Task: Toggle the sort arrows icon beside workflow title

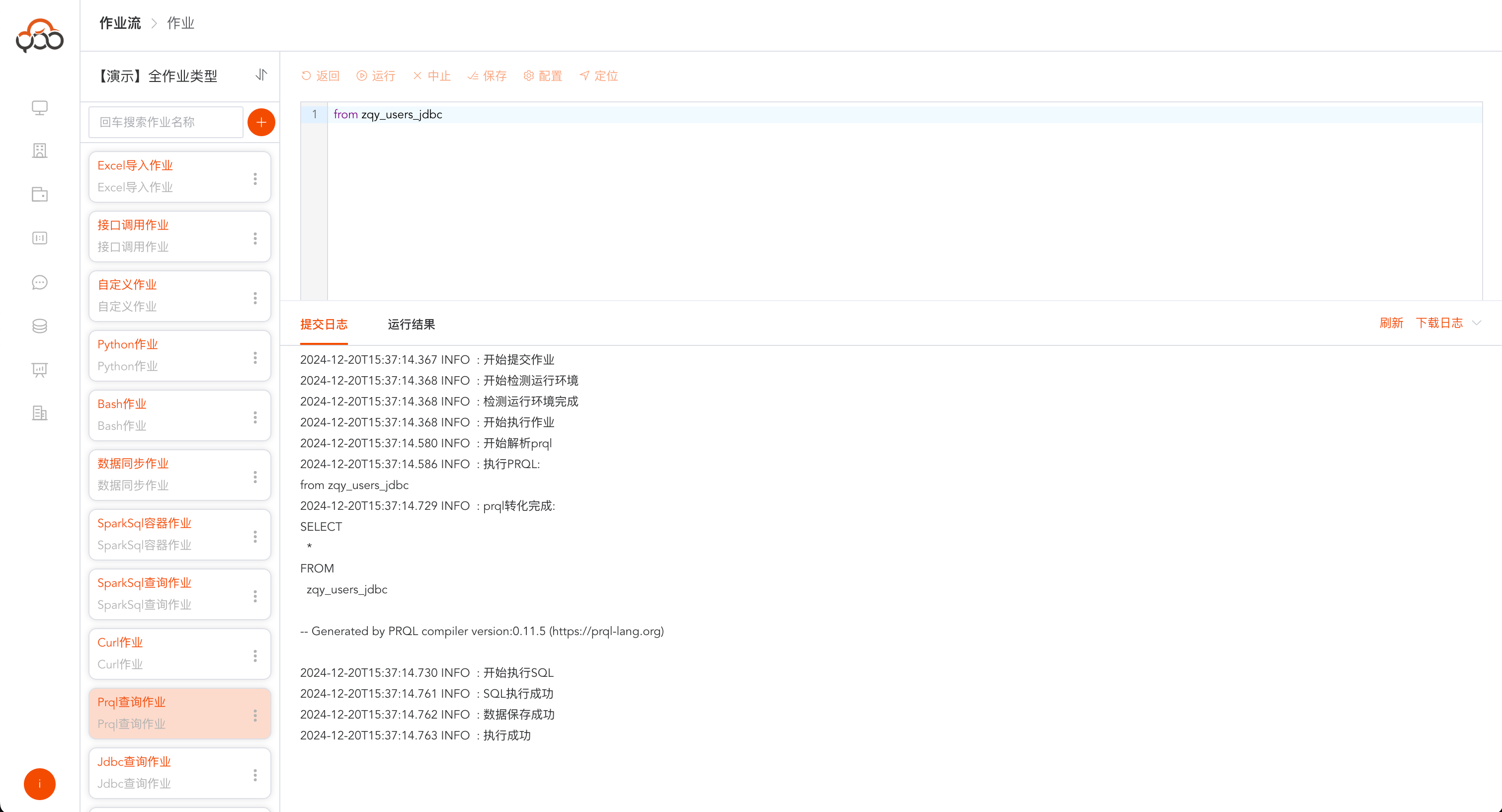Action: pos(261,75)
